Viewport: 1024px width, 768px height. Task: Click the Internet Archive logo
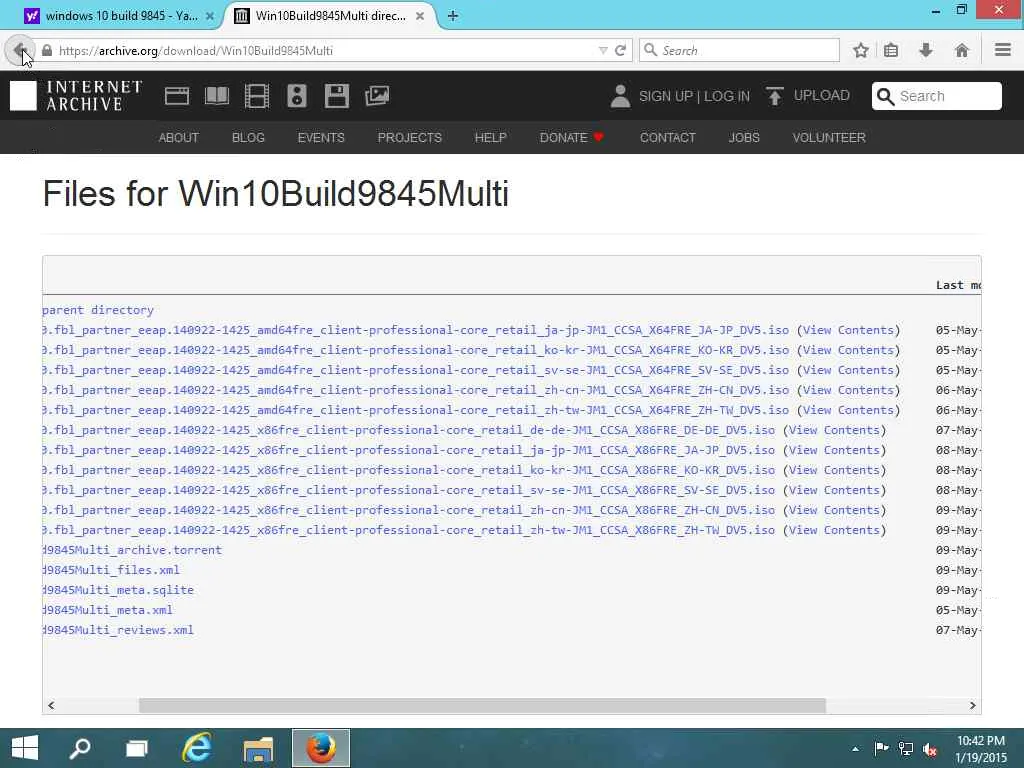76,96
